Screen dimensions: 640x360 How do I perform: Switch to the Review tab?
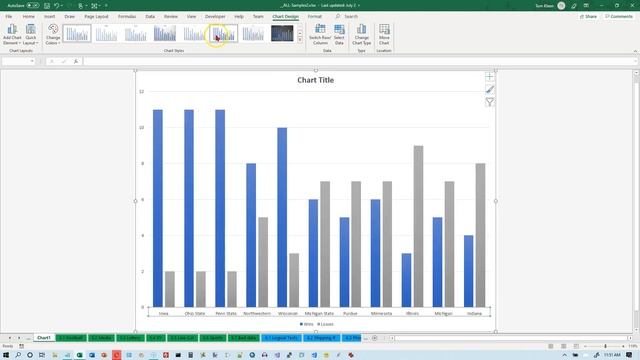coord(171,16)
